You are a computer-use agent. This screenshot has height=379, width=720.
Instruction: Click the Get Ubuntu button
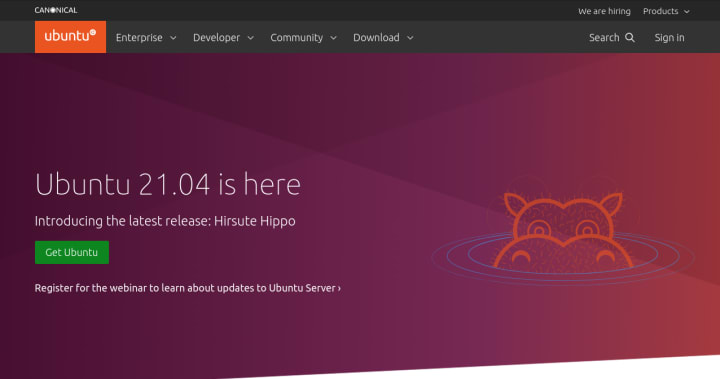(x=72, y=252)
